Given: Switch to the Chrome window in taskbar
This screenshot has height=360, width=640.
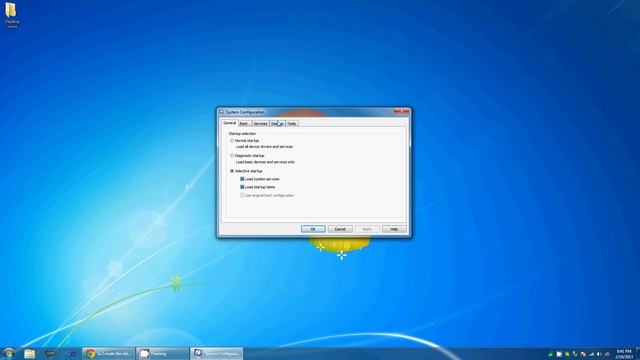Looking at the screenshot, I should (x=109, y=353).
